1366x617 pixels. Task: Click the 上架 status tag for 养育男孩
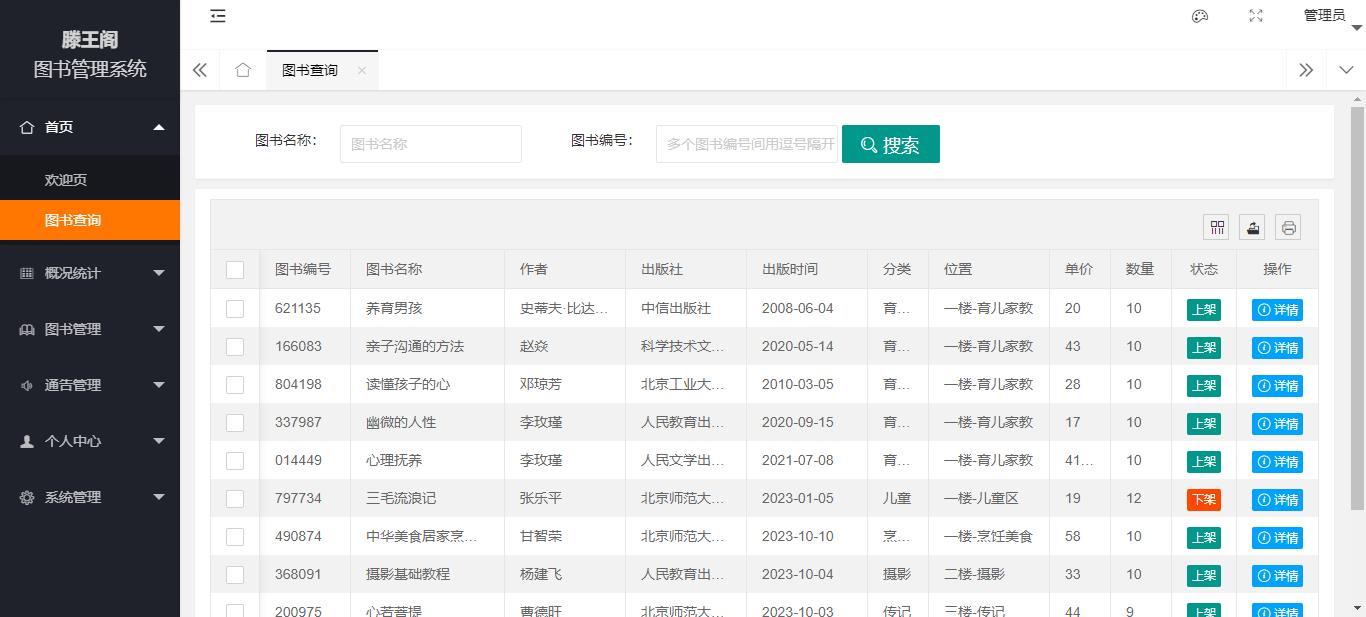(1204, 310)
